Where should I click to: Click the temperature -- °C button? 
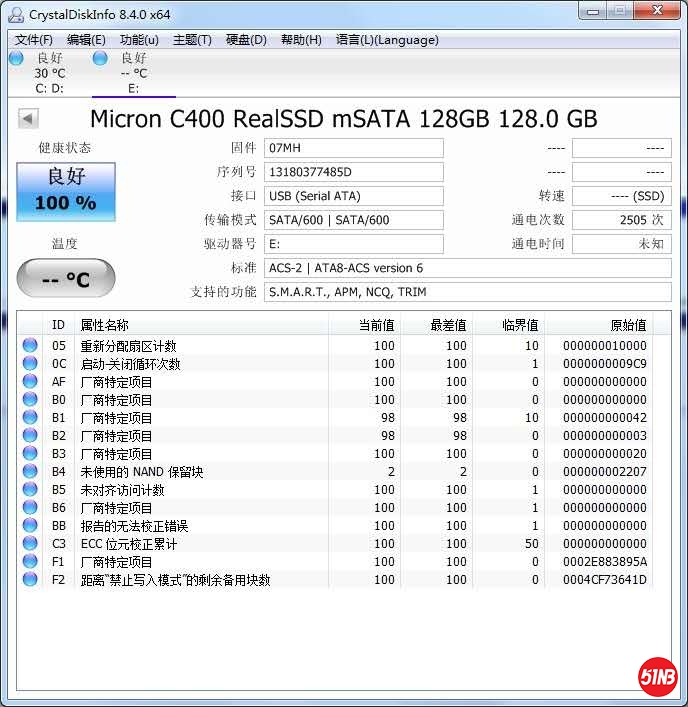(66, 279)
